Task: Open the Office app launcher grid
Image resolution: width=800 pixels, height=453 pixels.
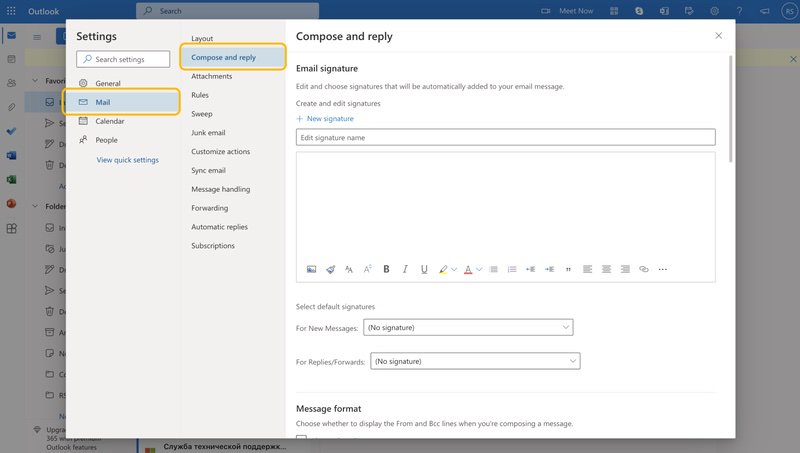Action: tap(11, 11)
